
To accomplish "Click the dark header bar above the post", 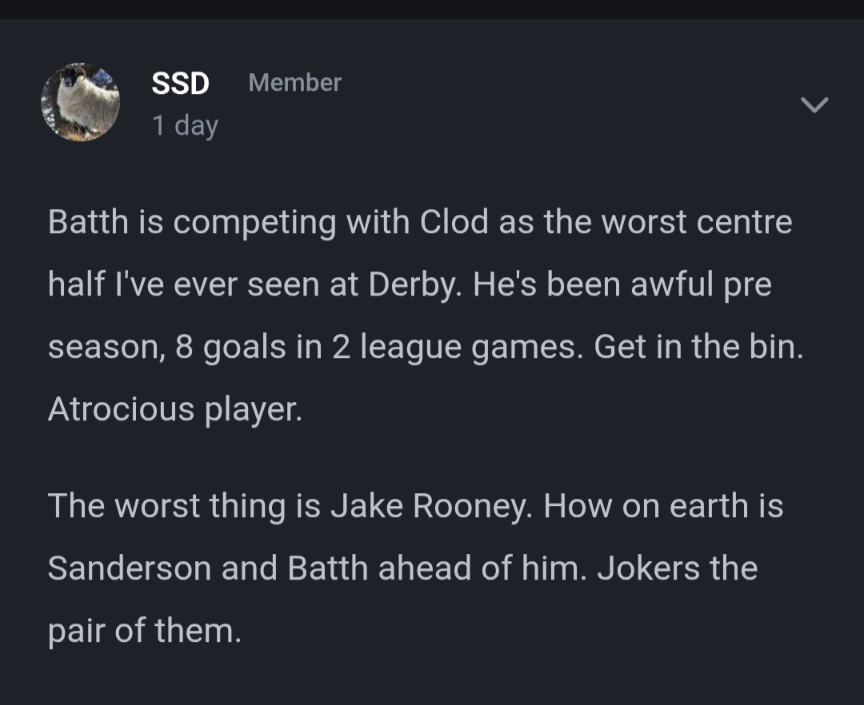I will (x=432, y=10).
